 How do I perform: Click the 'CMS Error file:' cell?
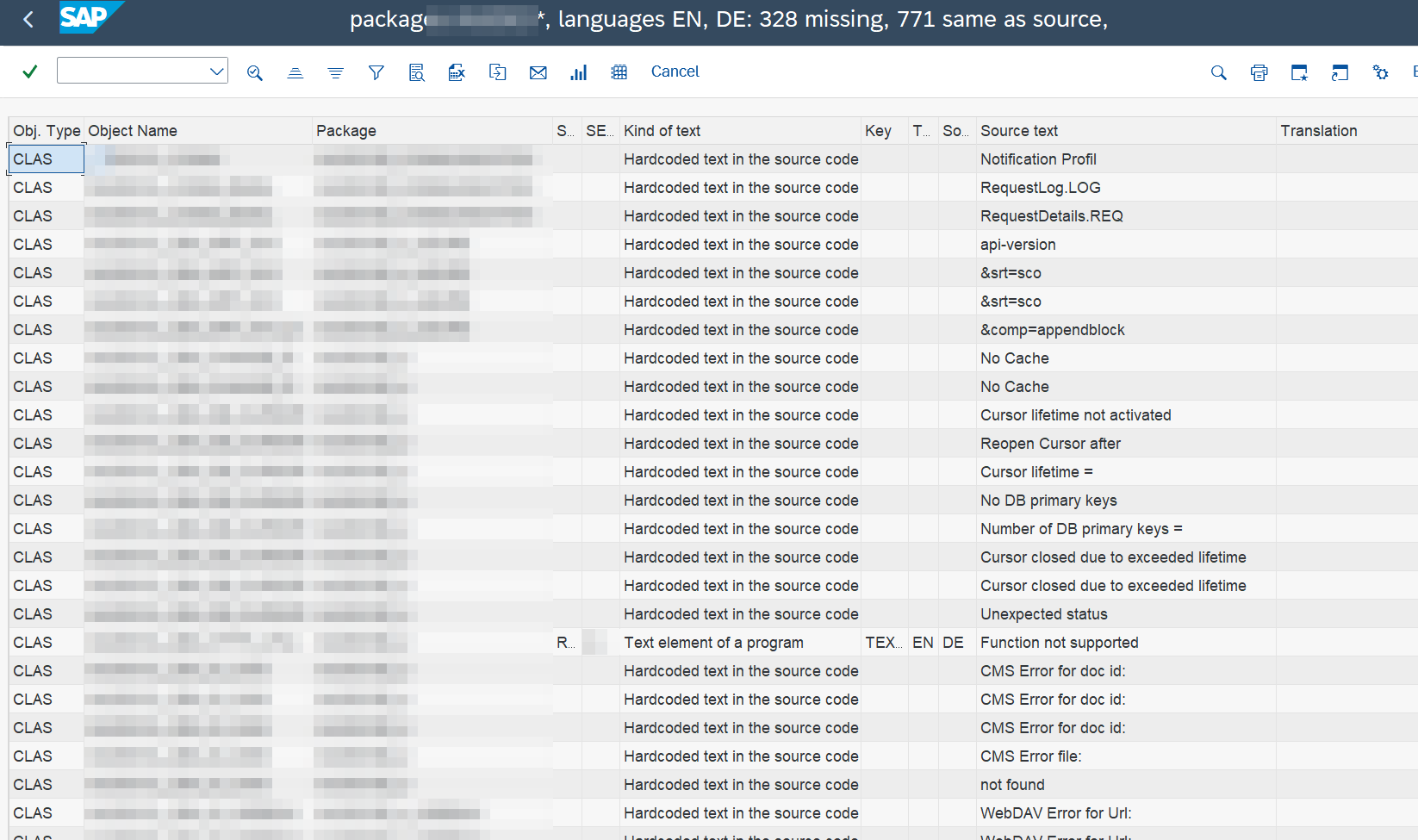coord(1126,756)
